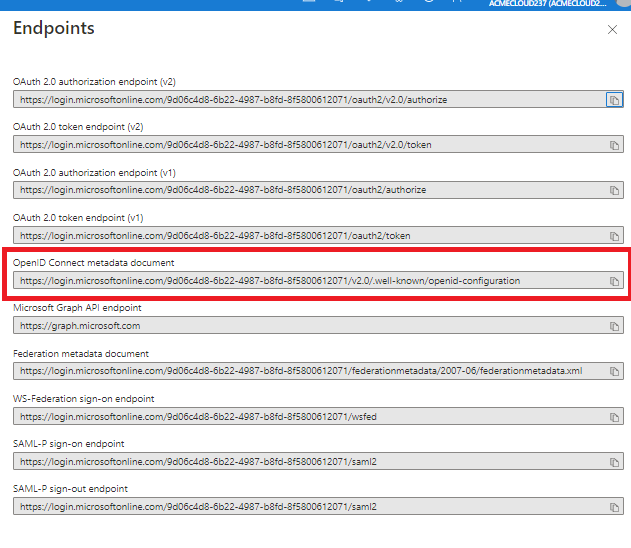The image size is (631, 548).
Task: Copy the Federation metadata document URL
Action: point(614,371)
